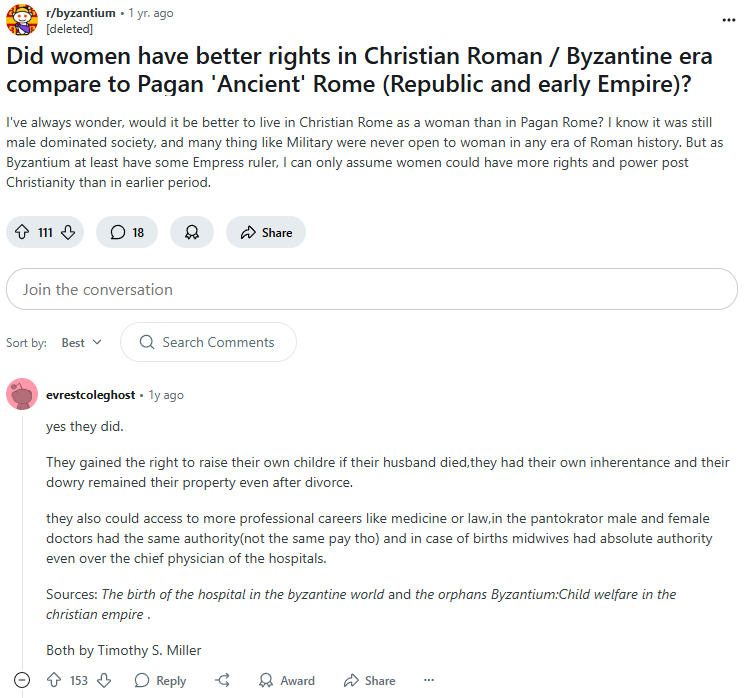
Task: Award evrestcoleghost's comment
Action: [287, 680]
